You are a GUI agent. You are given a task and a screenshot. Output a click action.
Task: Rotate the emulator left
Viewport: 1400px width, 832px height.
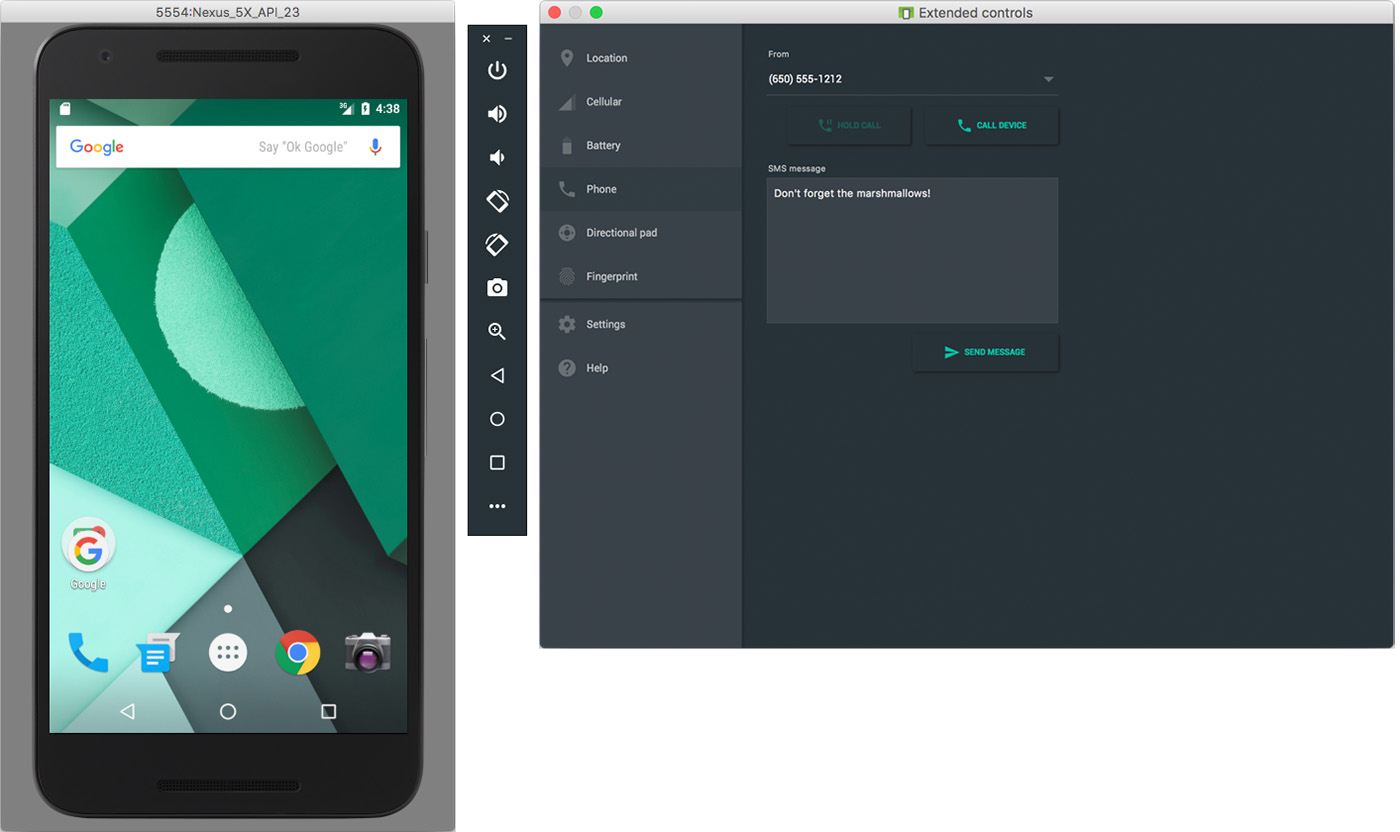click(x=497, y=201)
